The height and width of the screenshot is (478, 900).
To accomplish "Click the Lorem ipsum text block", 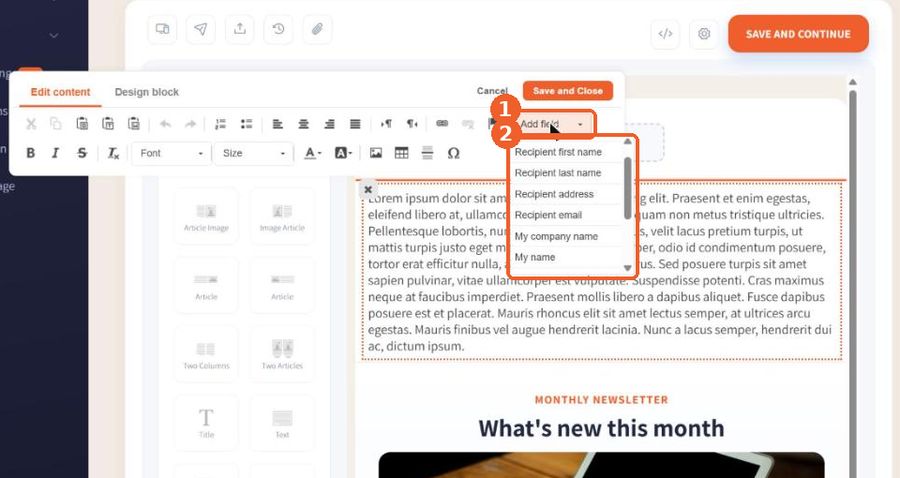I will [601, 271].
